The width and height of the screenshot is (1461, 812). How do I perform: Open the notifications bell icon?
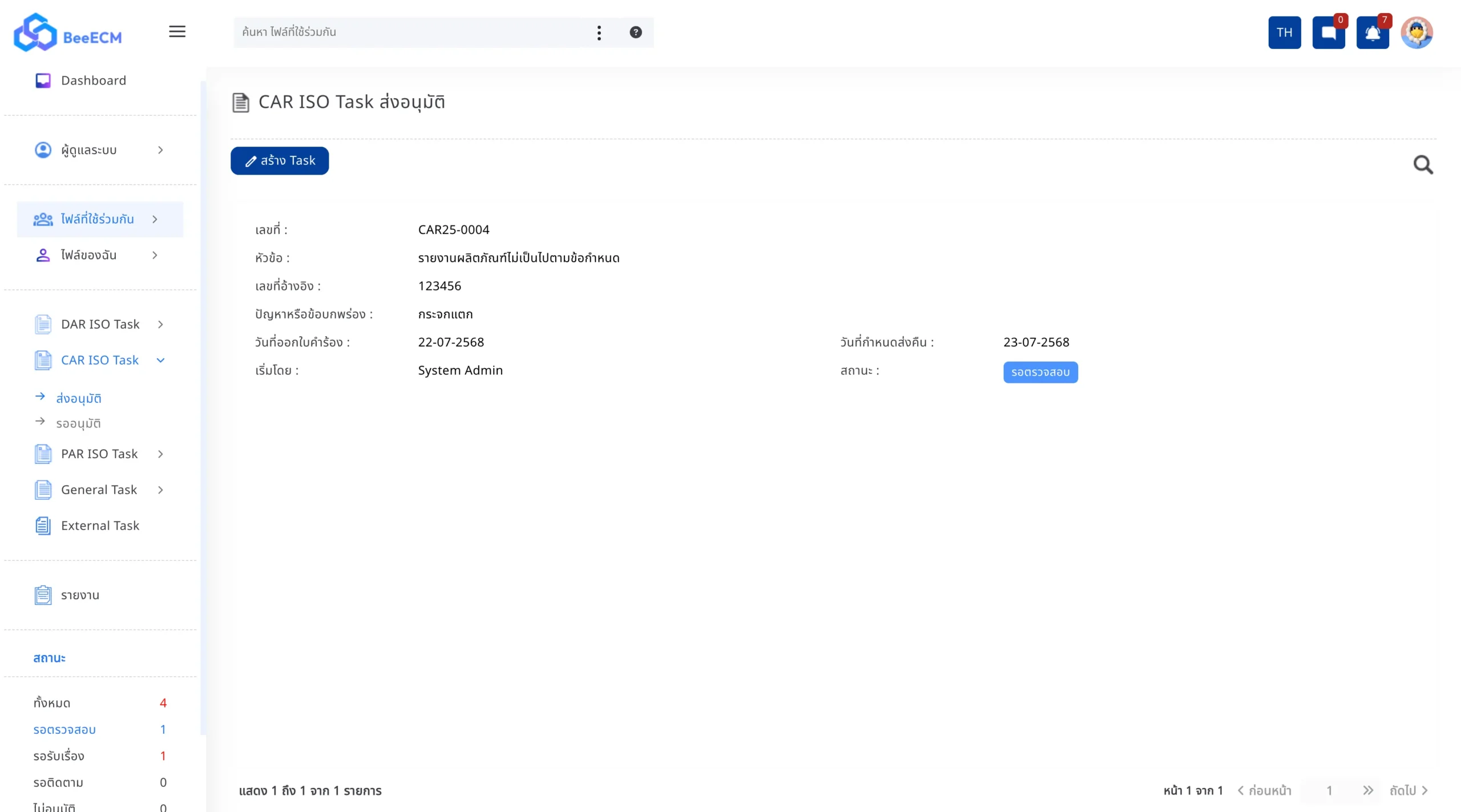click(1372, 33)
